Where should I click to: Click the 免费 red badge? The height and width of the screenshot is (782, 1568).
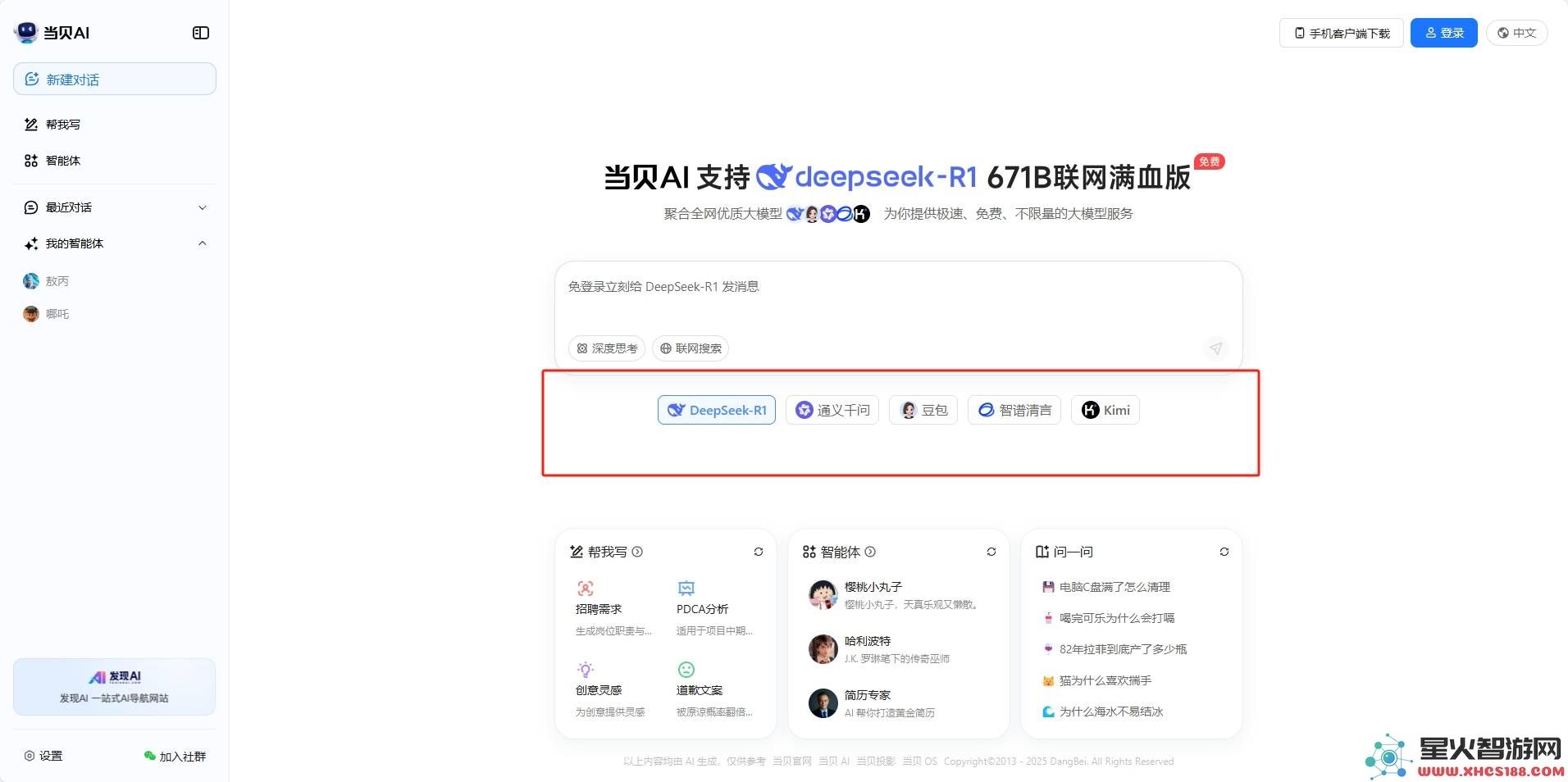coord(1209,161)
